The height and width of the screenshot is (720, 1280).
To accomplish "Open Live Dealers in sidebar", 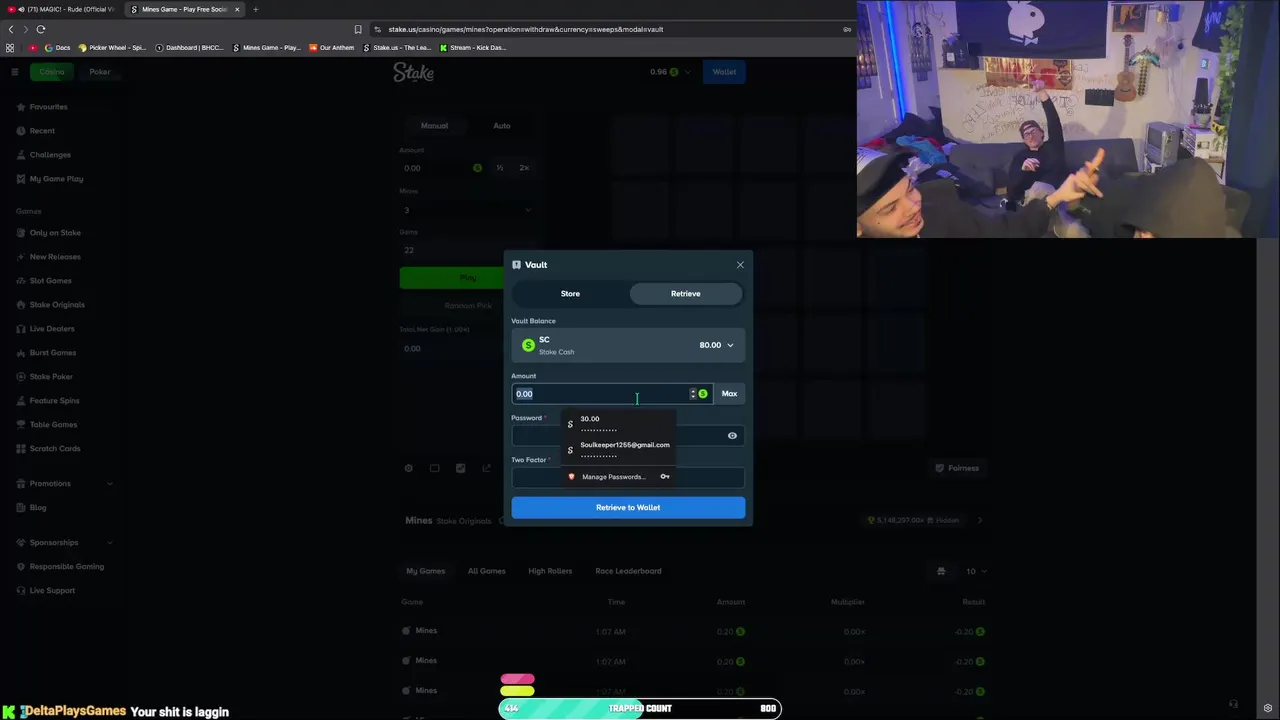I will (x=52, y=329).
